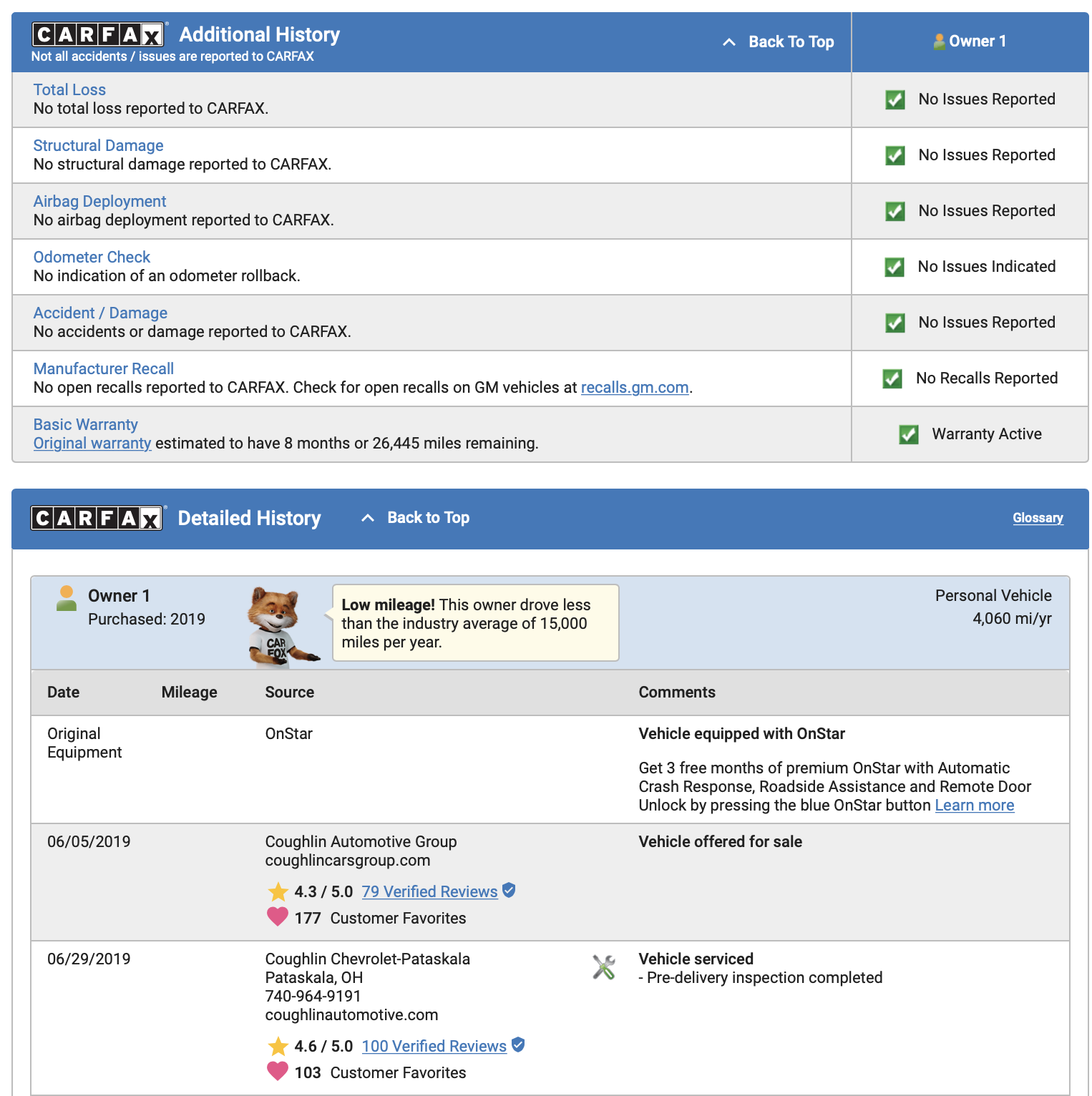The image size is (1092, 1096).
Task: Open the Basic Warranty link
Action: click(85, 424)
